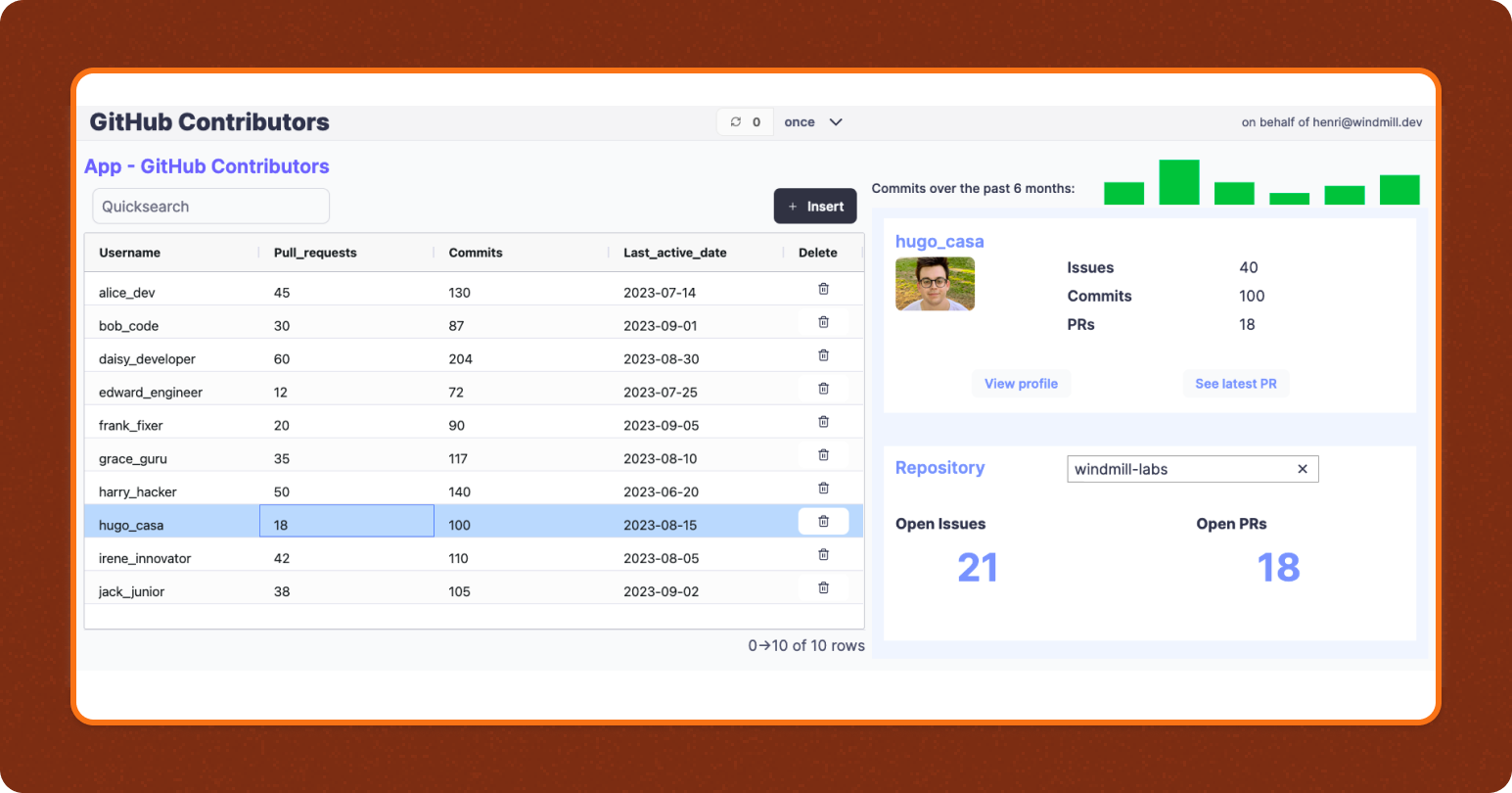The image size is (1512, 793).
Task: Open the Repository windmill-labs select box
Action: [1179, 469]
